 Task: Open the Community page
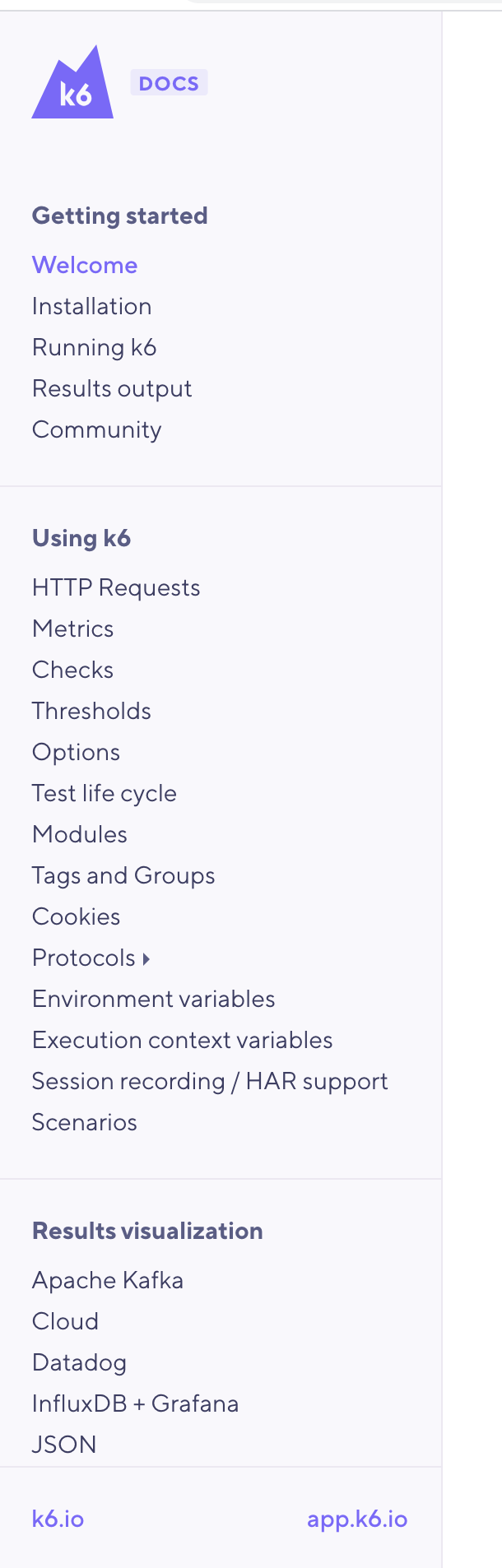[x=95, y=429]
